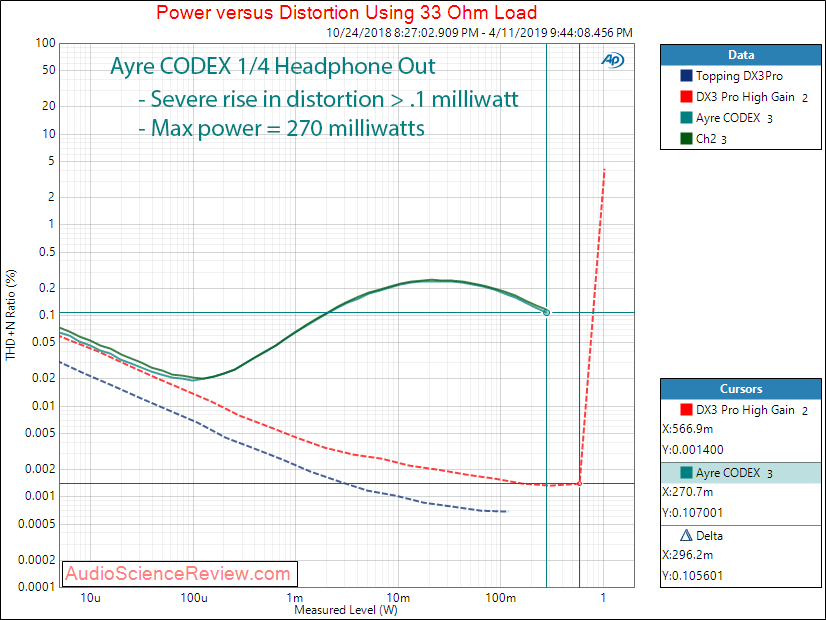Click the X:566.9m cursor value
This screenshot has width=826, height=620.
click(x=687, y=429)
